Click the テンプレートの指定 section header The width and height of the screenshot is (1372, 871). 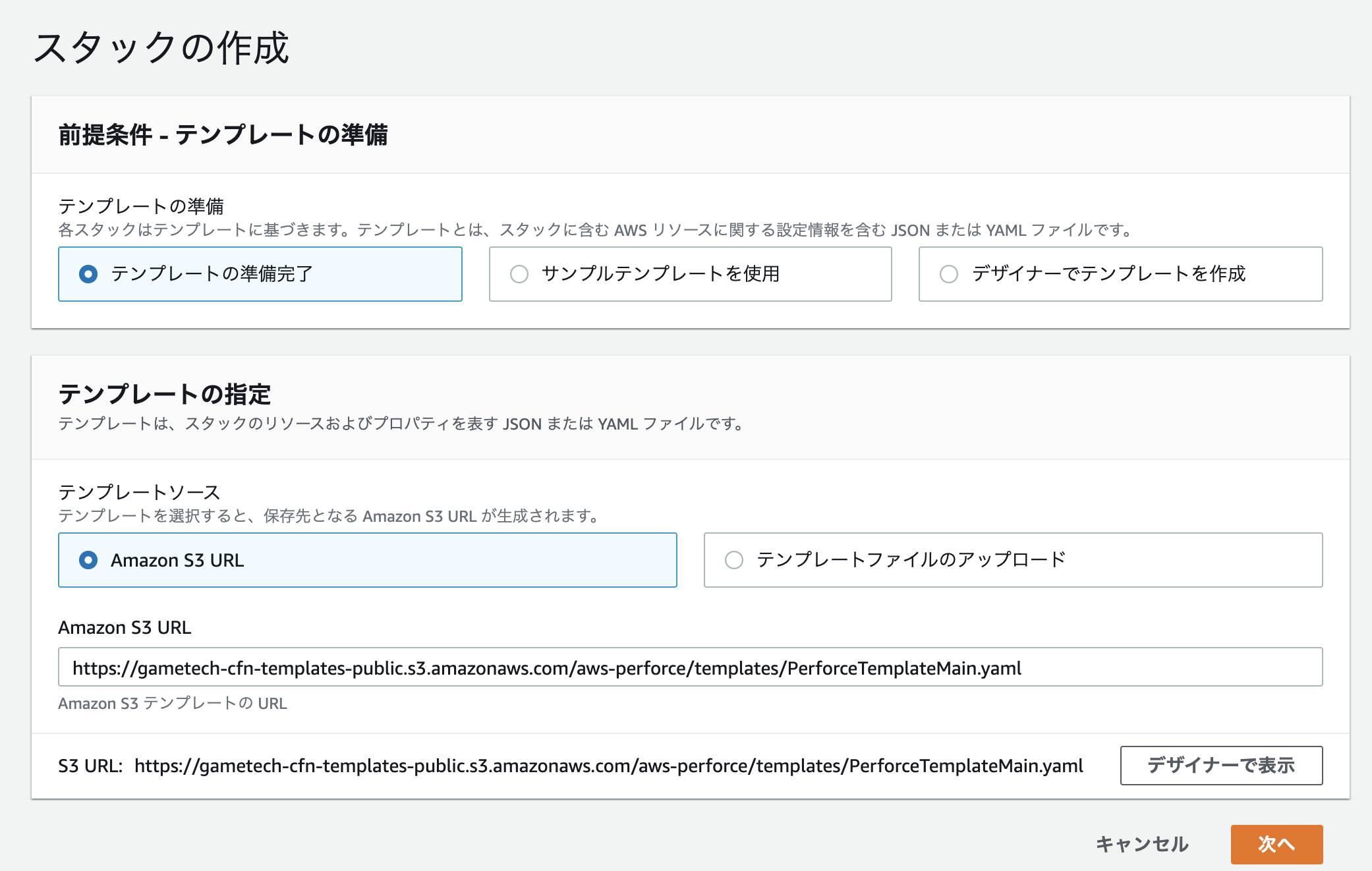(165, 394)
